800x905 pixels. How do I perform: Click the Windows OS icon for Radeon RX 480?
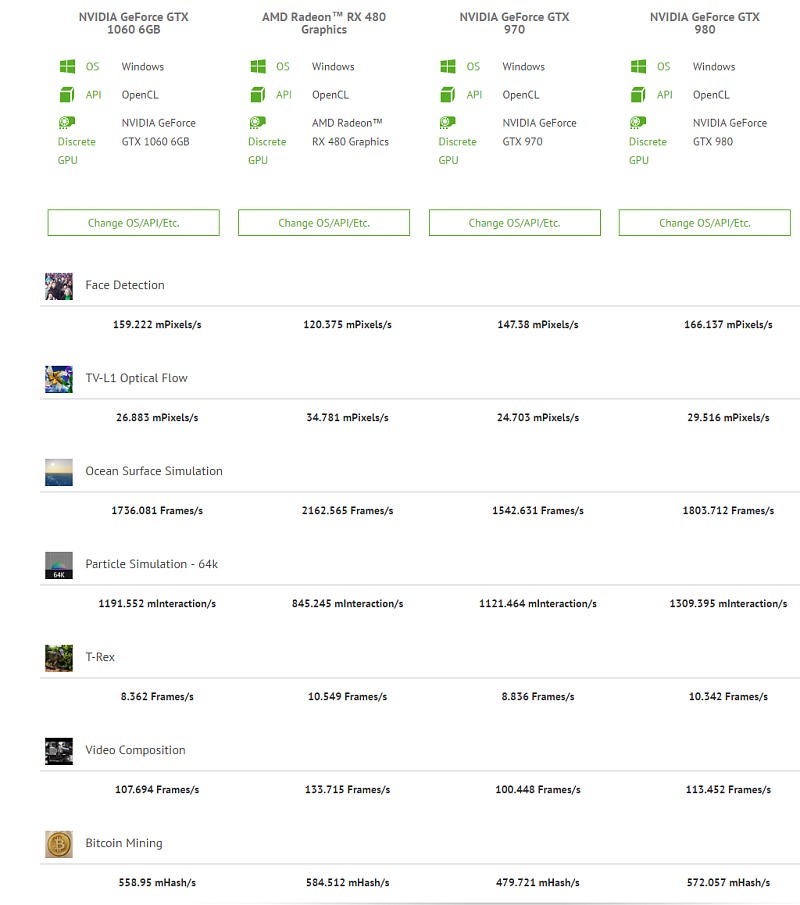point(258,66)
